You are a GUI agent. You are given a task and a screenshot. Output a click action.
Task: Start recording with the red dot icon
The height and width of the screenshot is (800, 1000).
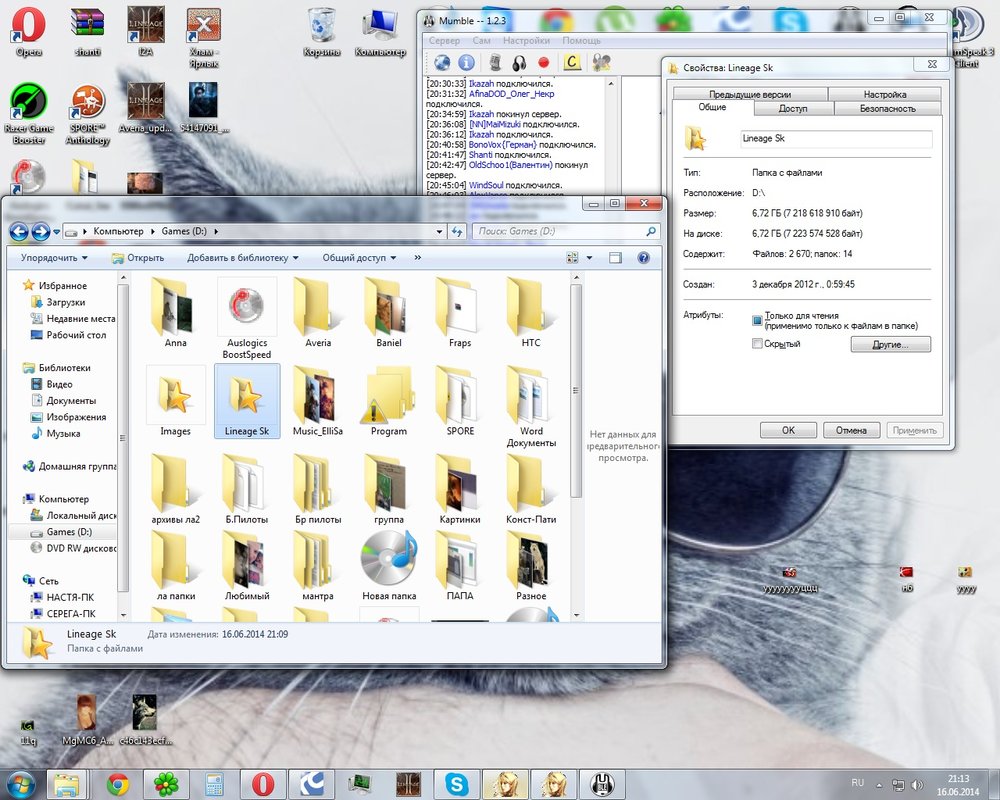[x=544, y=62]
